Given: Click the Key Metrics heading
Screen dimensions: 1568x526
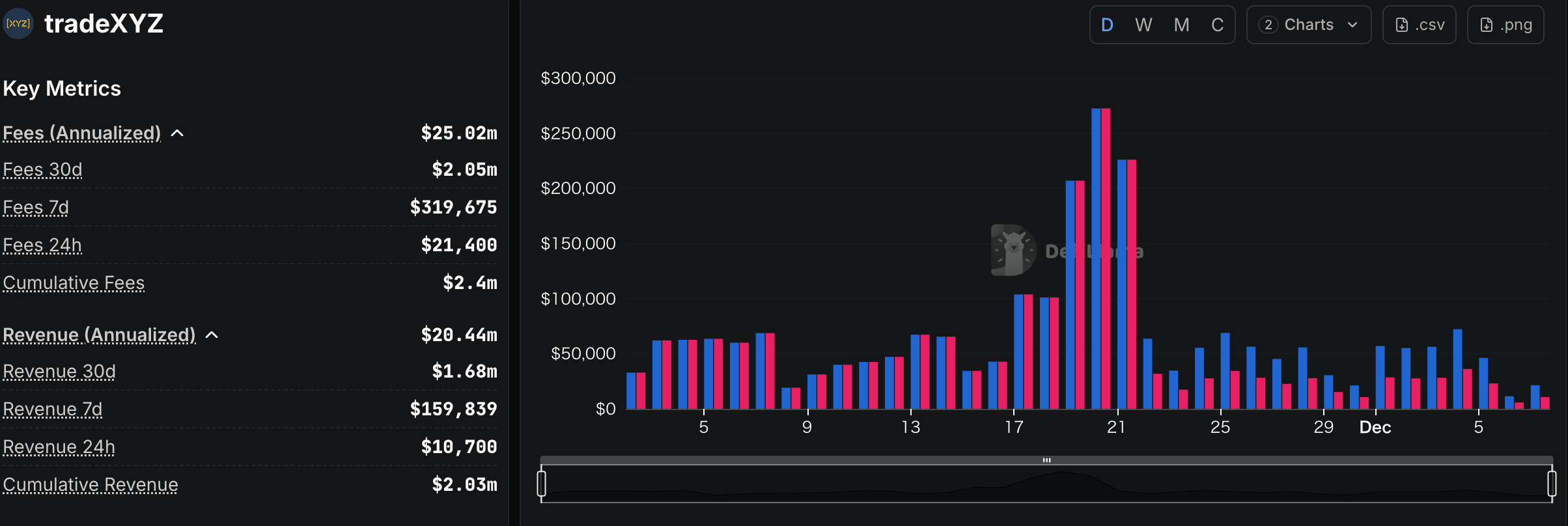Looking at the screenshot, I should point(62,89).
